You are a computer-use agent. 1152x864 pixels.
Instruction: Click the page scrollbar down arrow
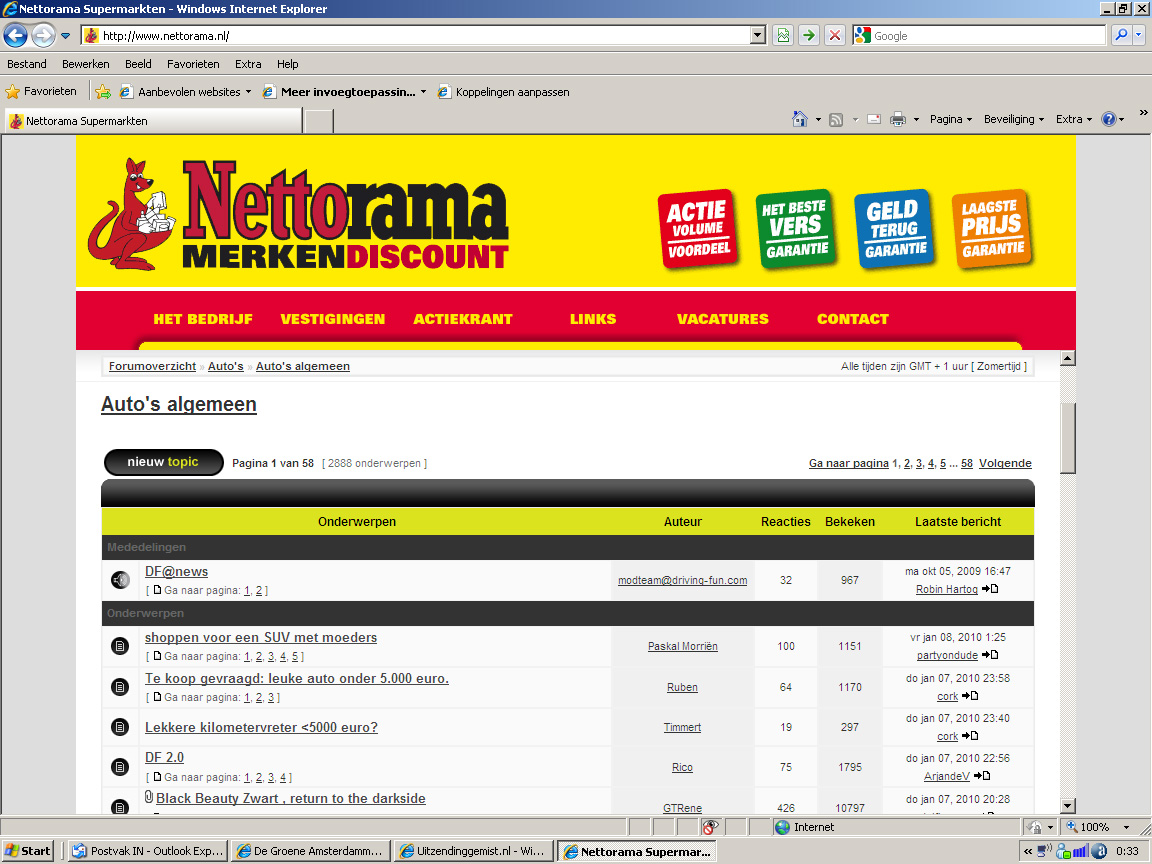1067,806
